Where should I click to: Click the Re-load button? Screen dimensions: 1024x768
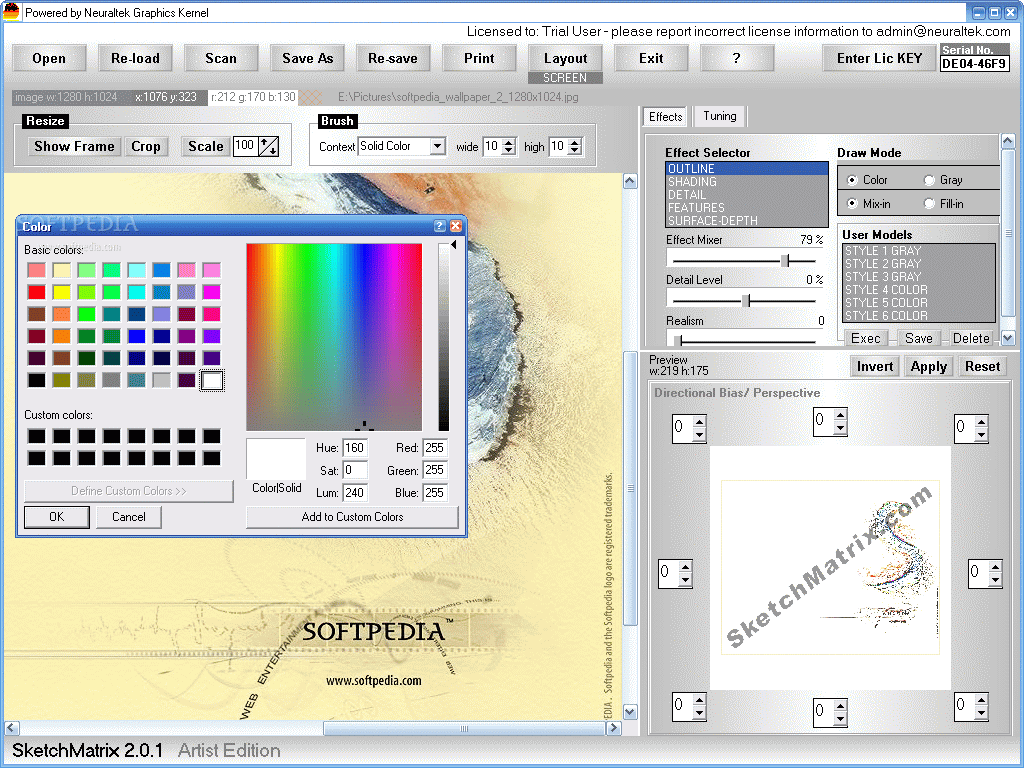point(135,59)
